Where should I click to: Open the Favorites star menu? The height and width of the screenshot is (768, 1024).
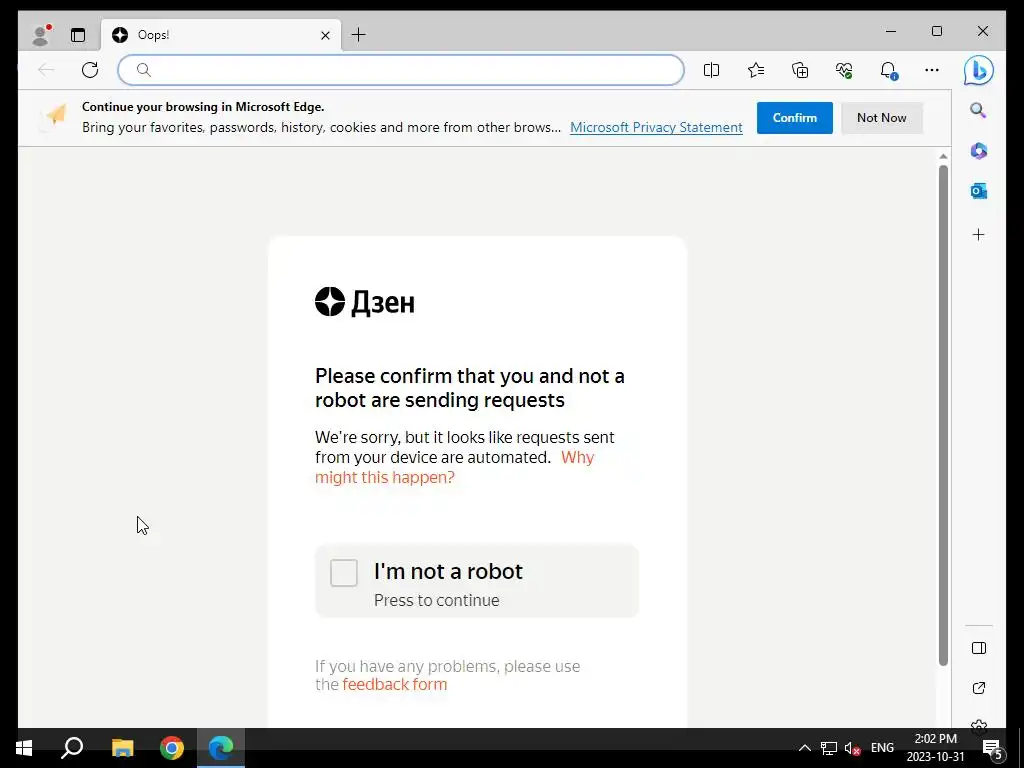tap(756, 70)
